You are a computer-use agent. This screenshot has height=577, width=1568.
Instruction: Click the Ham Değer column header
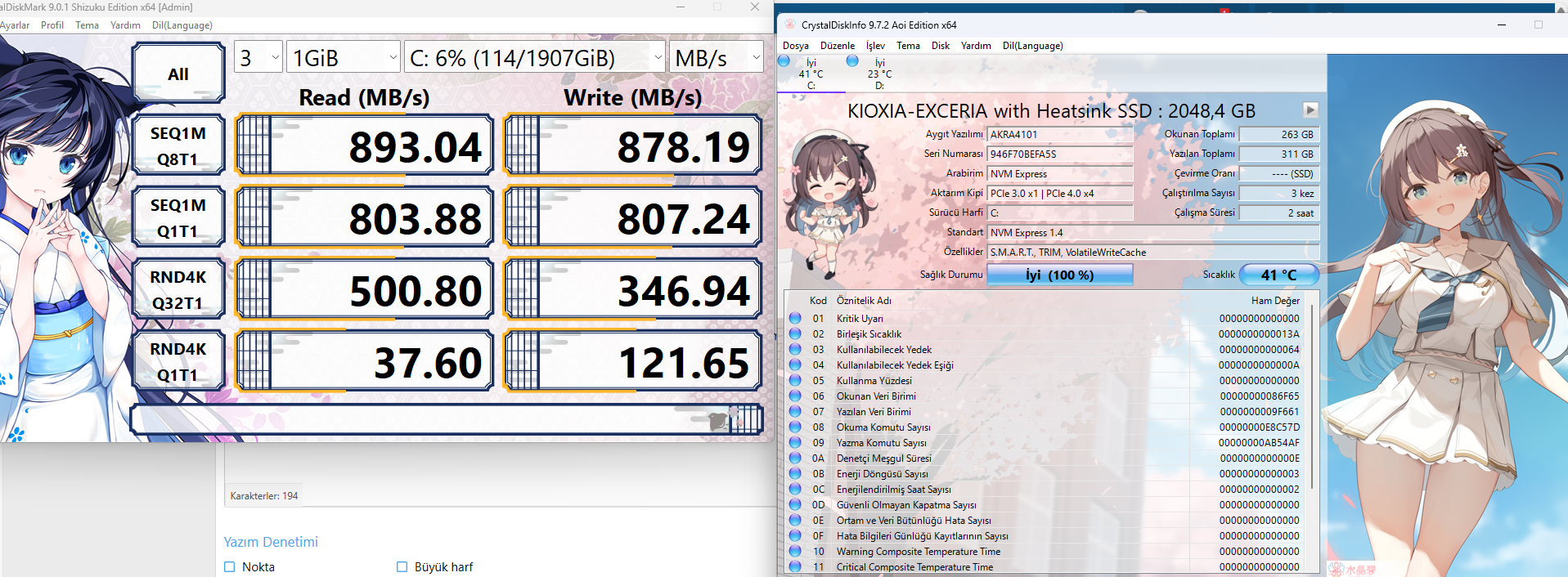pyautogui.click(x=1275, y=301)
